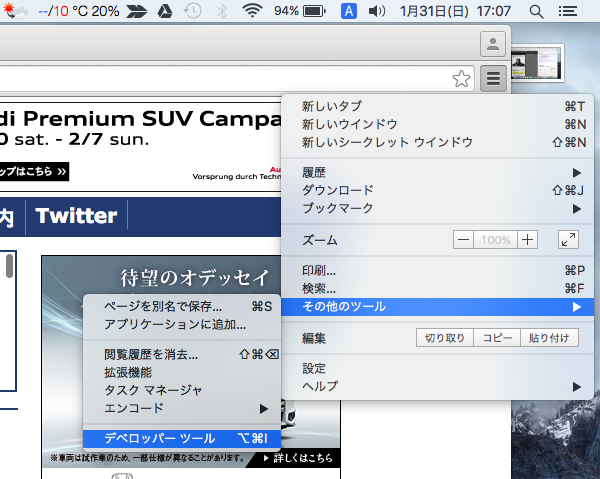This screenshot has height=479, width=600.
Task: Expand the ブックマーク submenu
Action: [x=437, y=209]
